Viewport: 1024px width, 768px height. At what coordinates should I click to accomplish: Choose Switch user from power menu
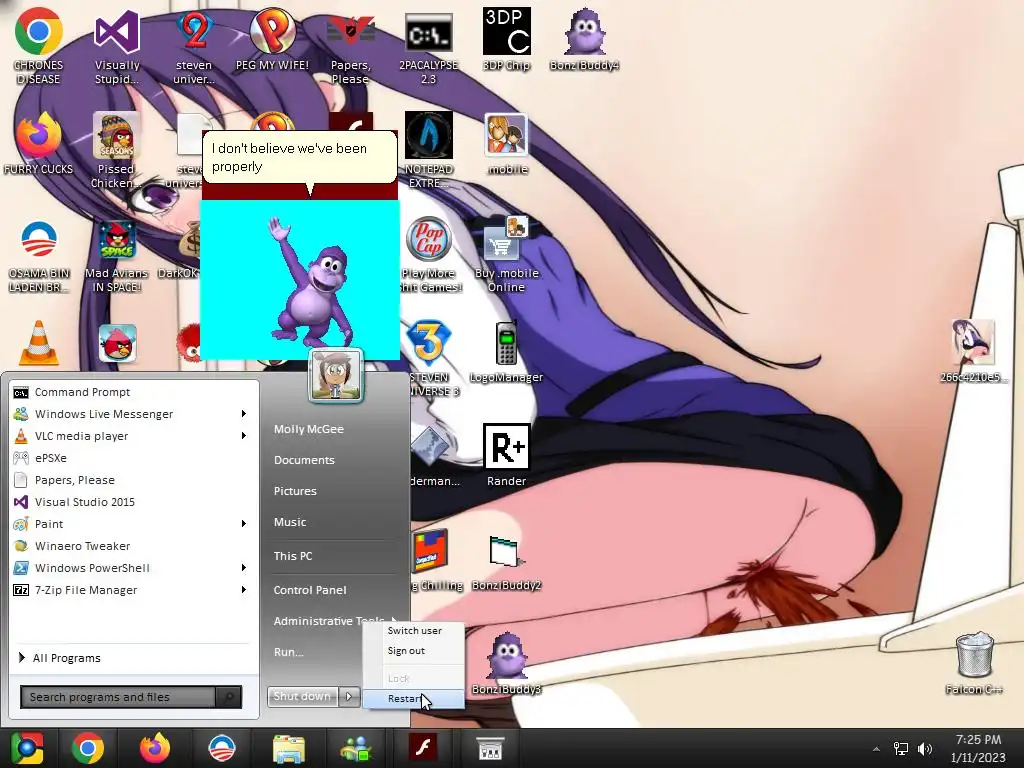[414, 630]
